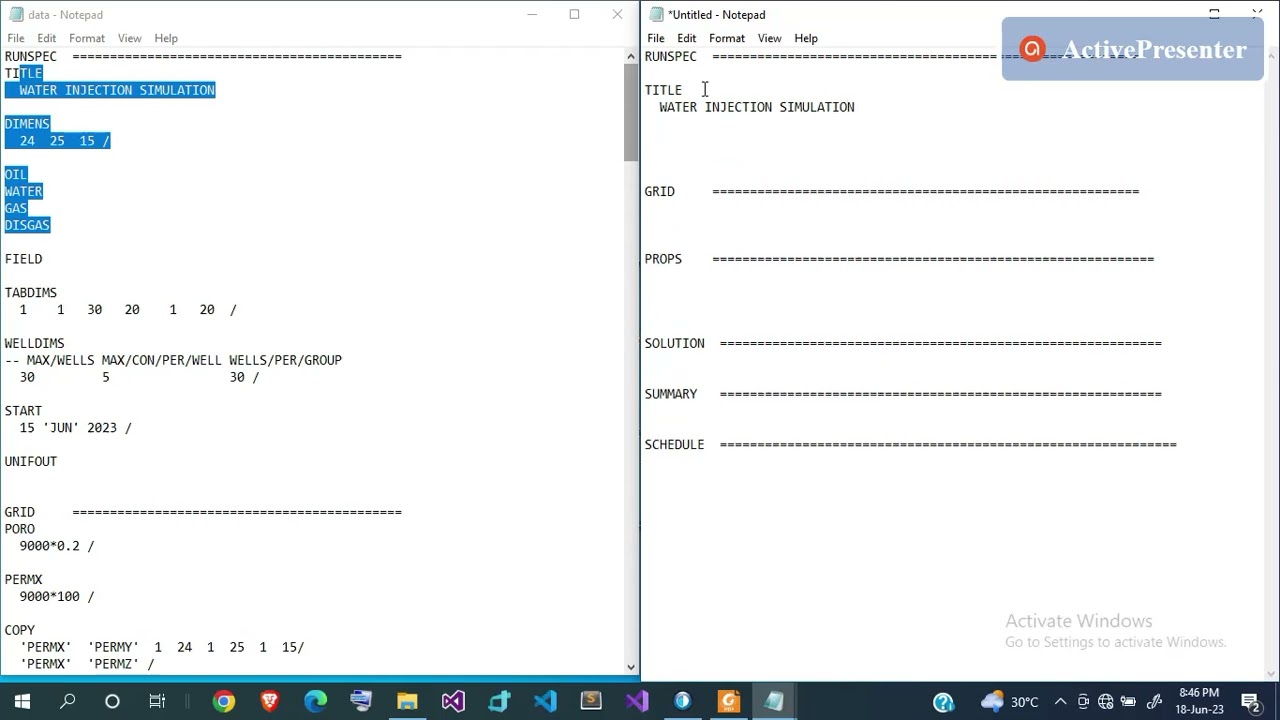Open Format menu in Untitled Notepad
The height and width of the screenshot is (720, 1280).
click(727, 38)
